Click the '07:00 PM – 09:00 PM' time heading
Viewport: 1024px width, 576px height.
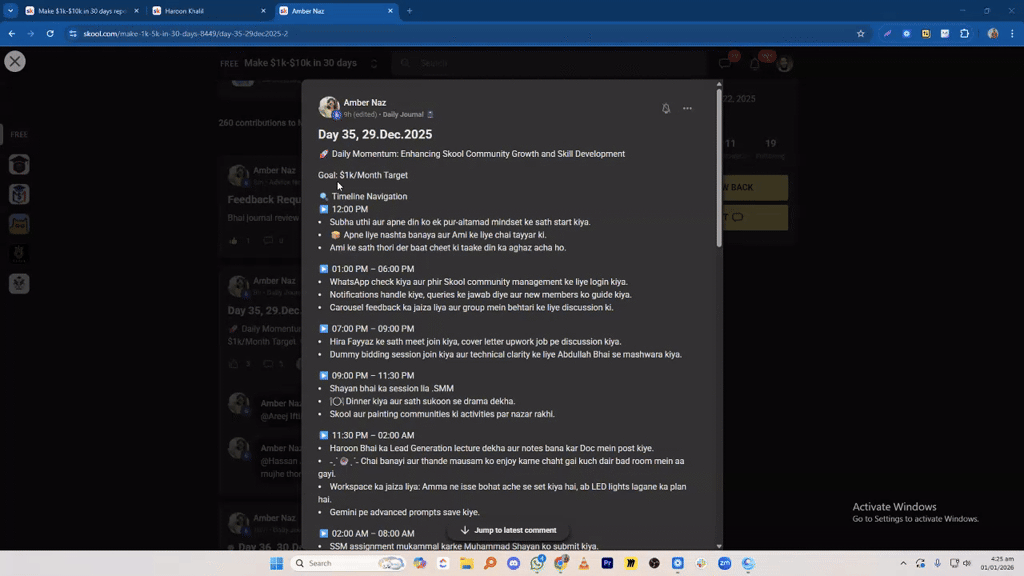[372, 328]
